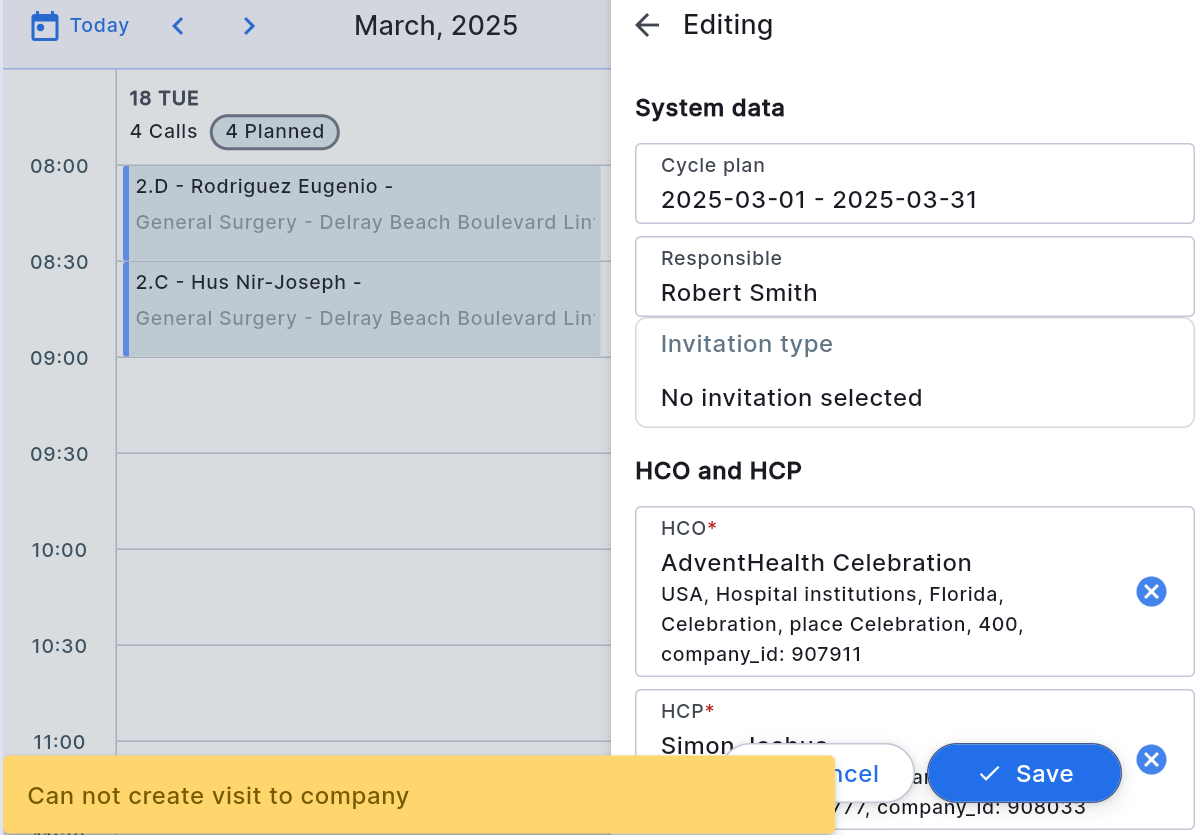1201x835 pixels.
Task: Open the Invitation type dropdown
Action: coord(914,373)
